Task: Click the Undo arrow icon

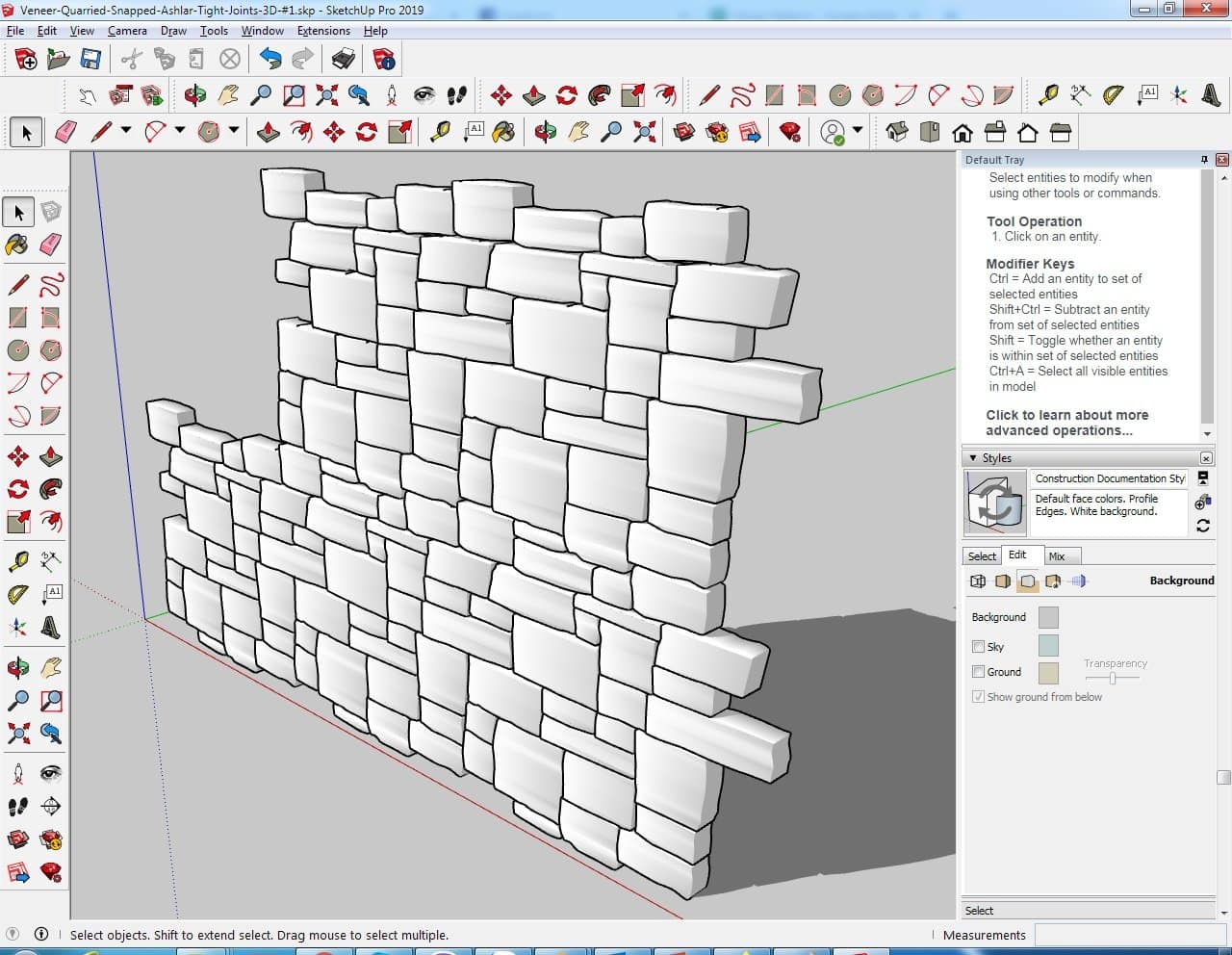Action: tap(270, 60)
